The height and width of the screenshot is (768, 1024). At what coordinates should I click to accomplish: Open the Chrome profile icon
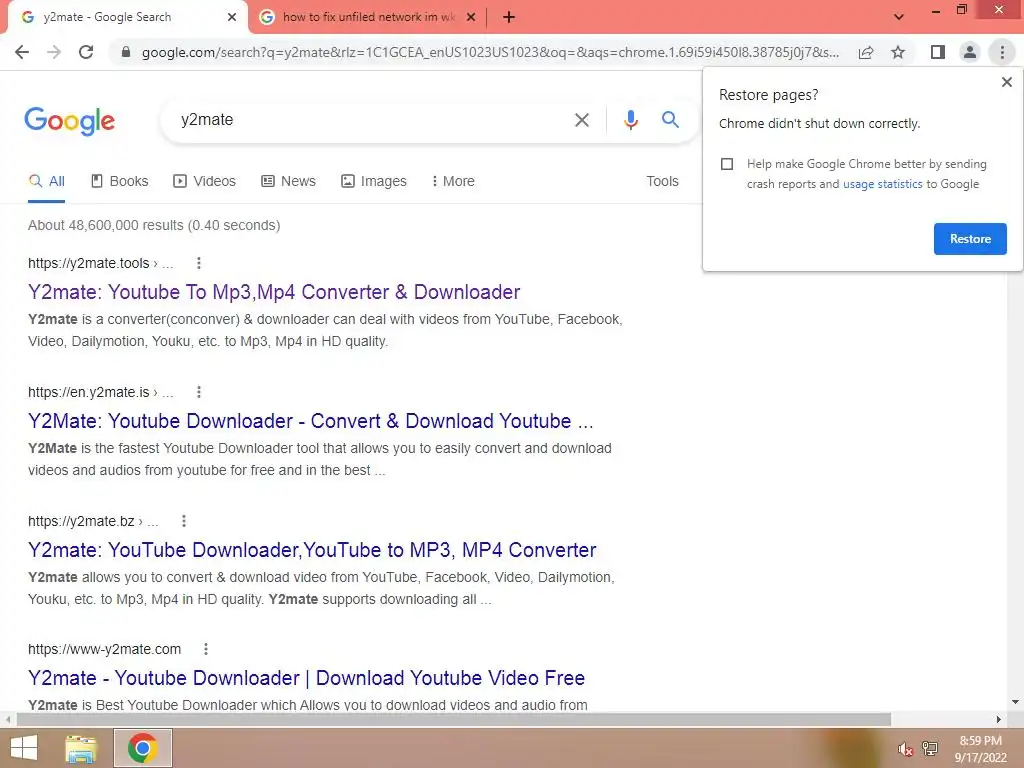click(x=970, y=52)
